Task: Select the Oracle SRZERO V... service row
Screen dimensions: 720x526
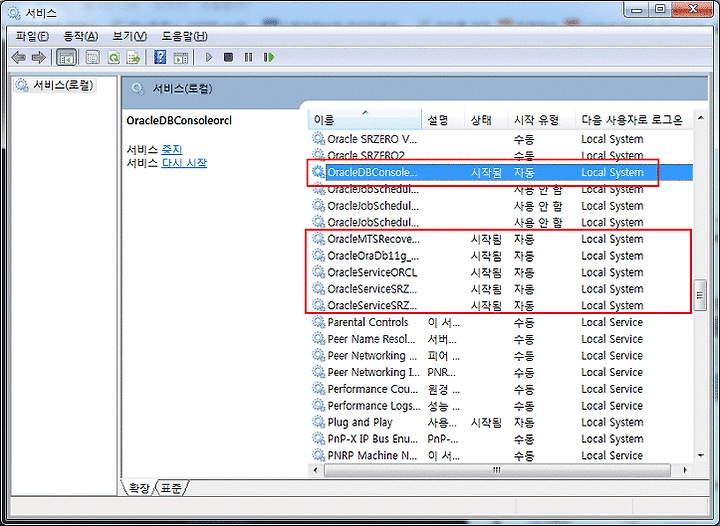Action: (x=501, y=139)
